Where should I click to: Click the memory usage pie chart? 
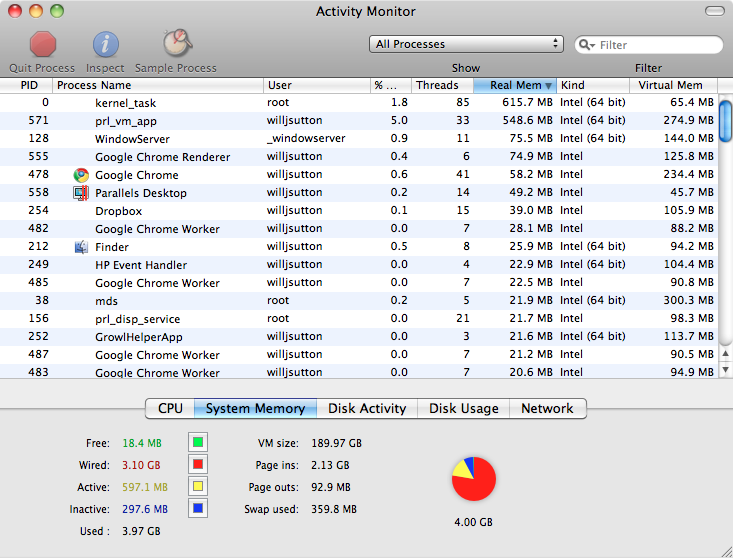pyautogui.click(x=474, y=479)
